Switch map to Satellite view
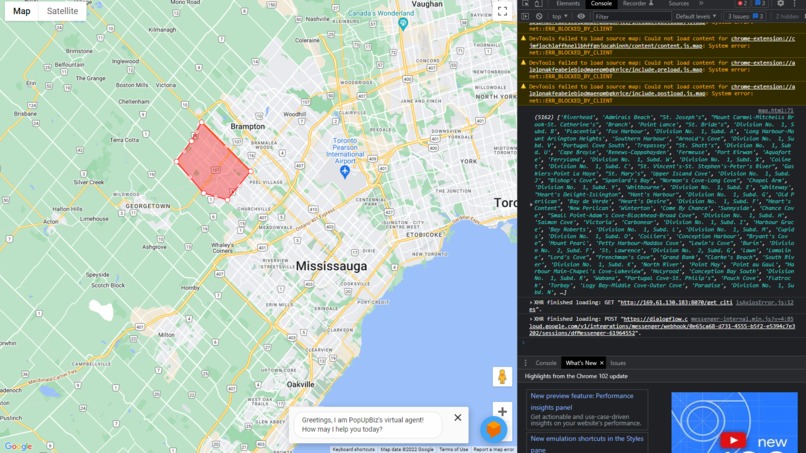The width and height of the screenshot is (806, 453). click(x=62, y=11)
